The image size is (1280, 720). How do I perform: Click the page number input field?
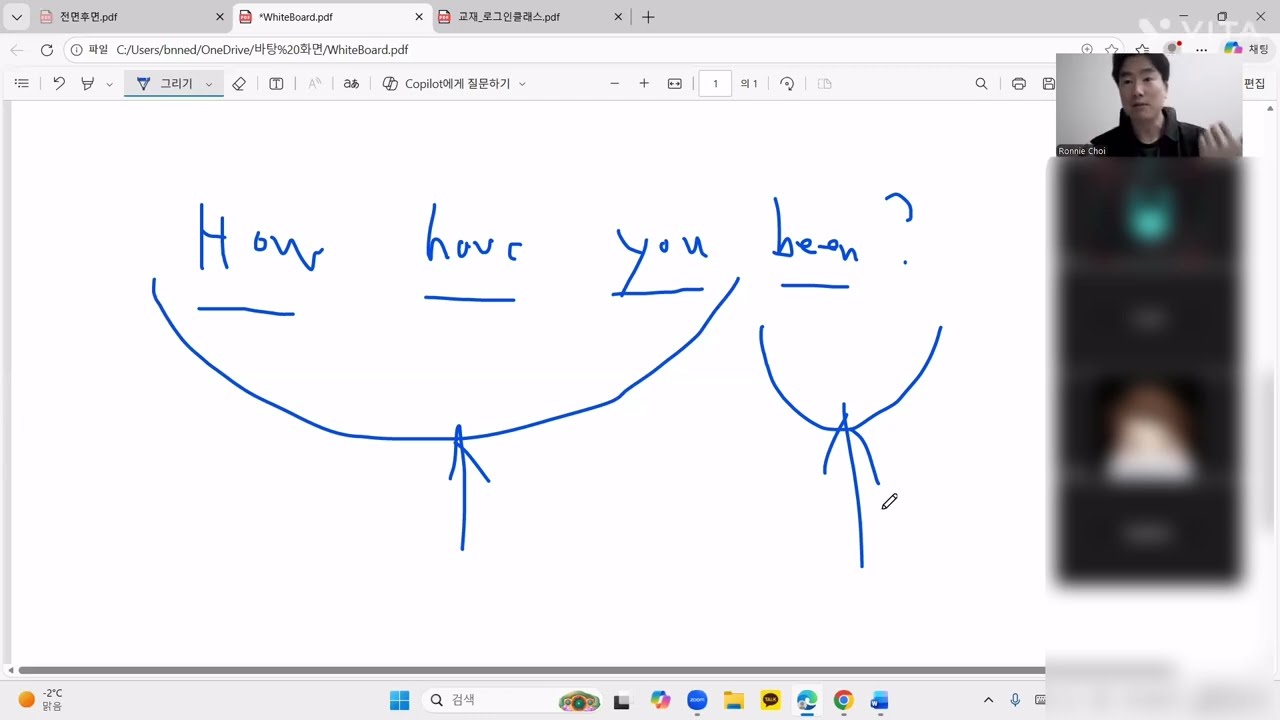[715, 84]
